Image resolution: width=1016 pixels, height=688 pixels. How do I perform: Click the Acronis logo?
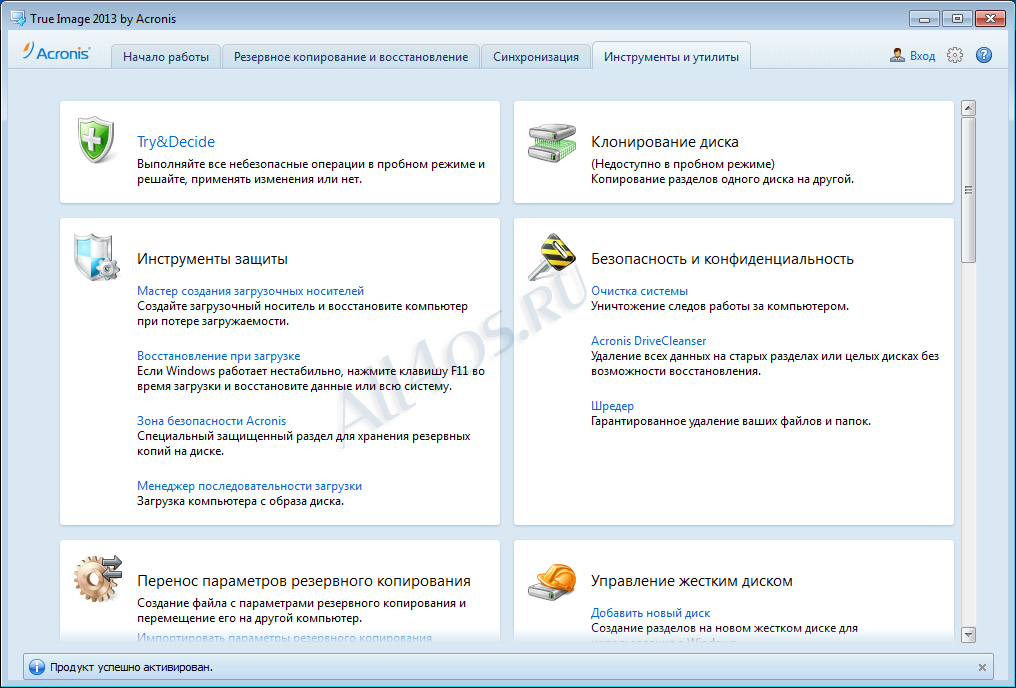click(x=56, y=52)
